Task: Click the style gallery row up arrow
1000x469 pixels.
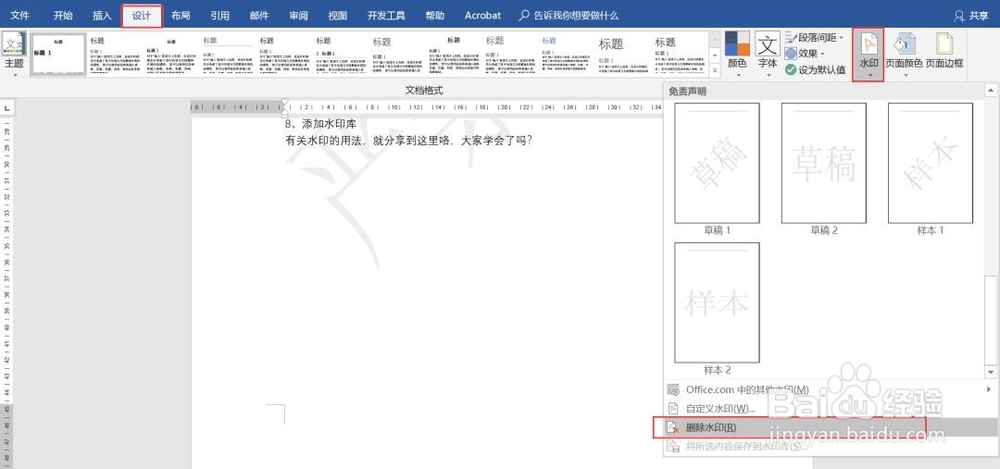Action: pos(715,39)
